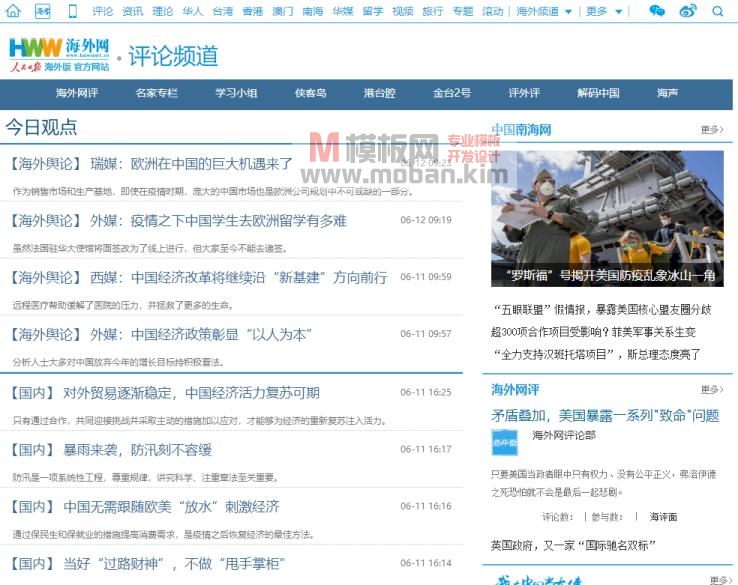Open link 英国政府,又一家国际驰名双标
This screenshot has width=738, height=585.
[573, 546]
